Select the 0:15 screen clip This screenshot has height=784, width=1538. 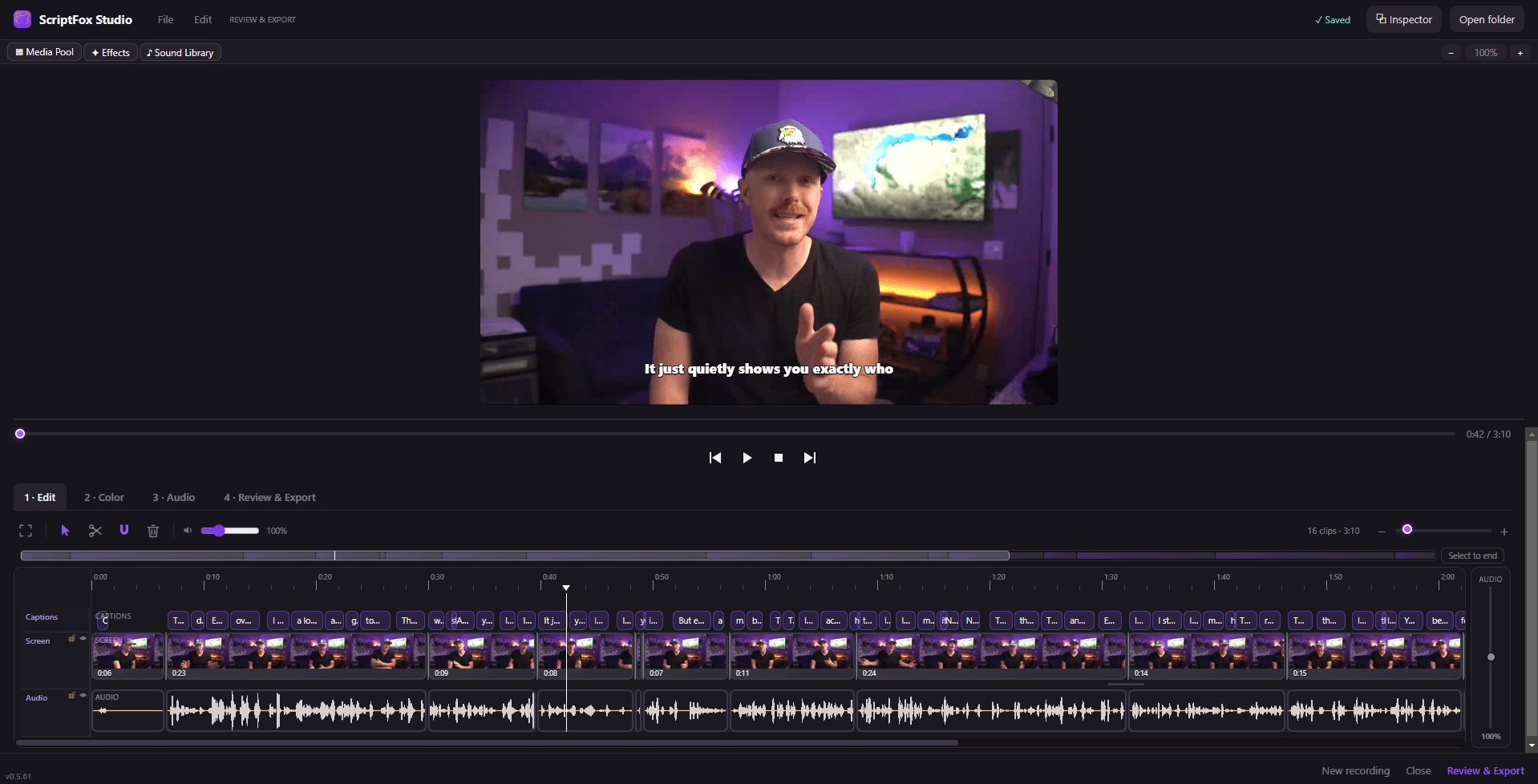pyautogui.click(x=1375, y=656)
